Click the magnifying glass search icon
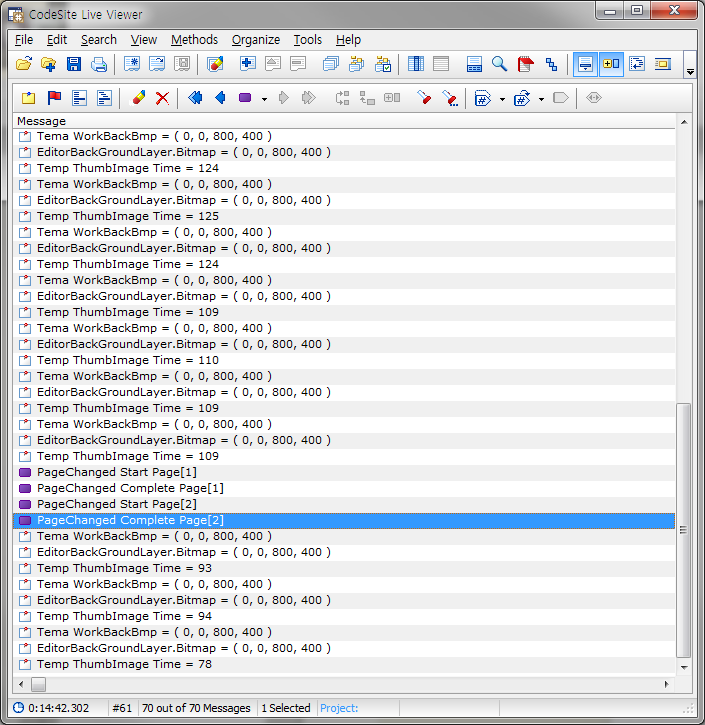Image resolution: width=705 pixels, height=725 pixels. pos(499,65)
